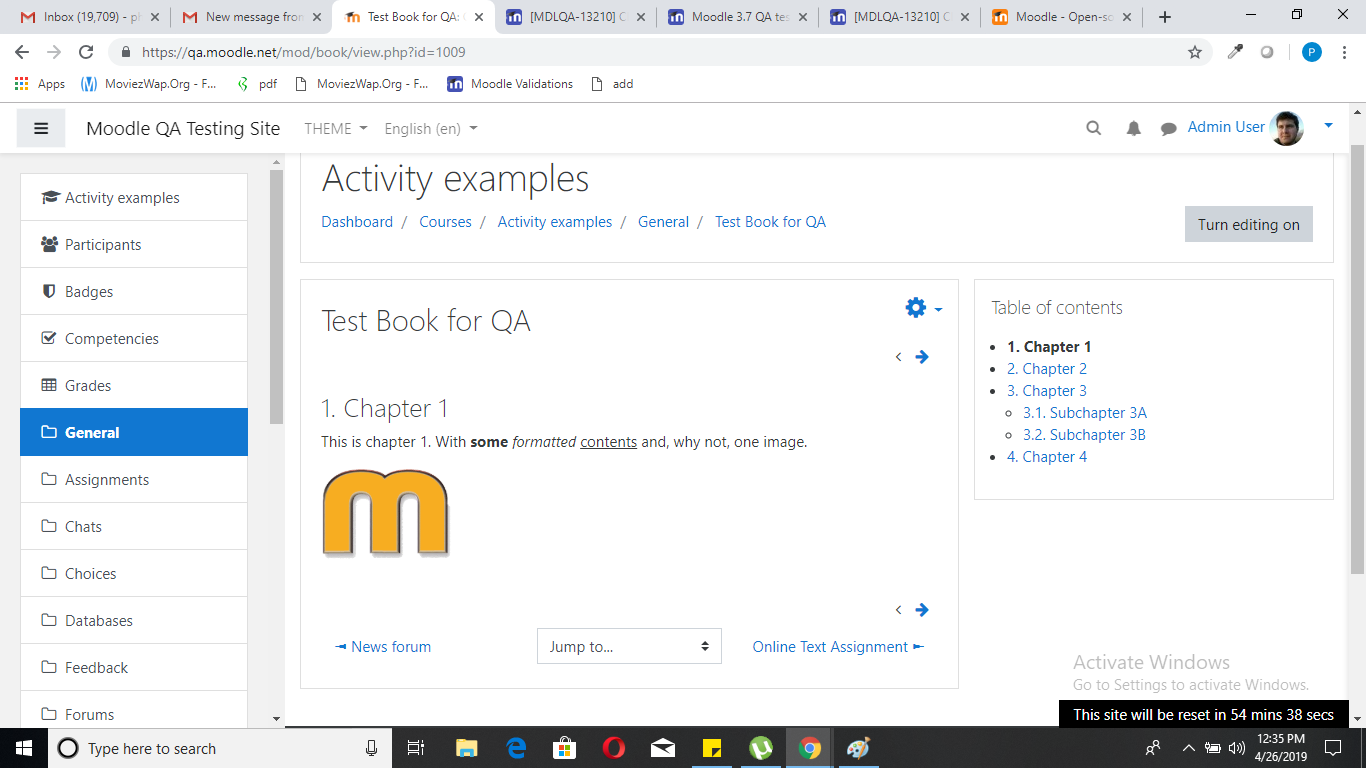The width and height of the screenshot is (1366, 768).
Task: Switch to the Moodle 3.7 QA test tab
Action: coord(736,17)
